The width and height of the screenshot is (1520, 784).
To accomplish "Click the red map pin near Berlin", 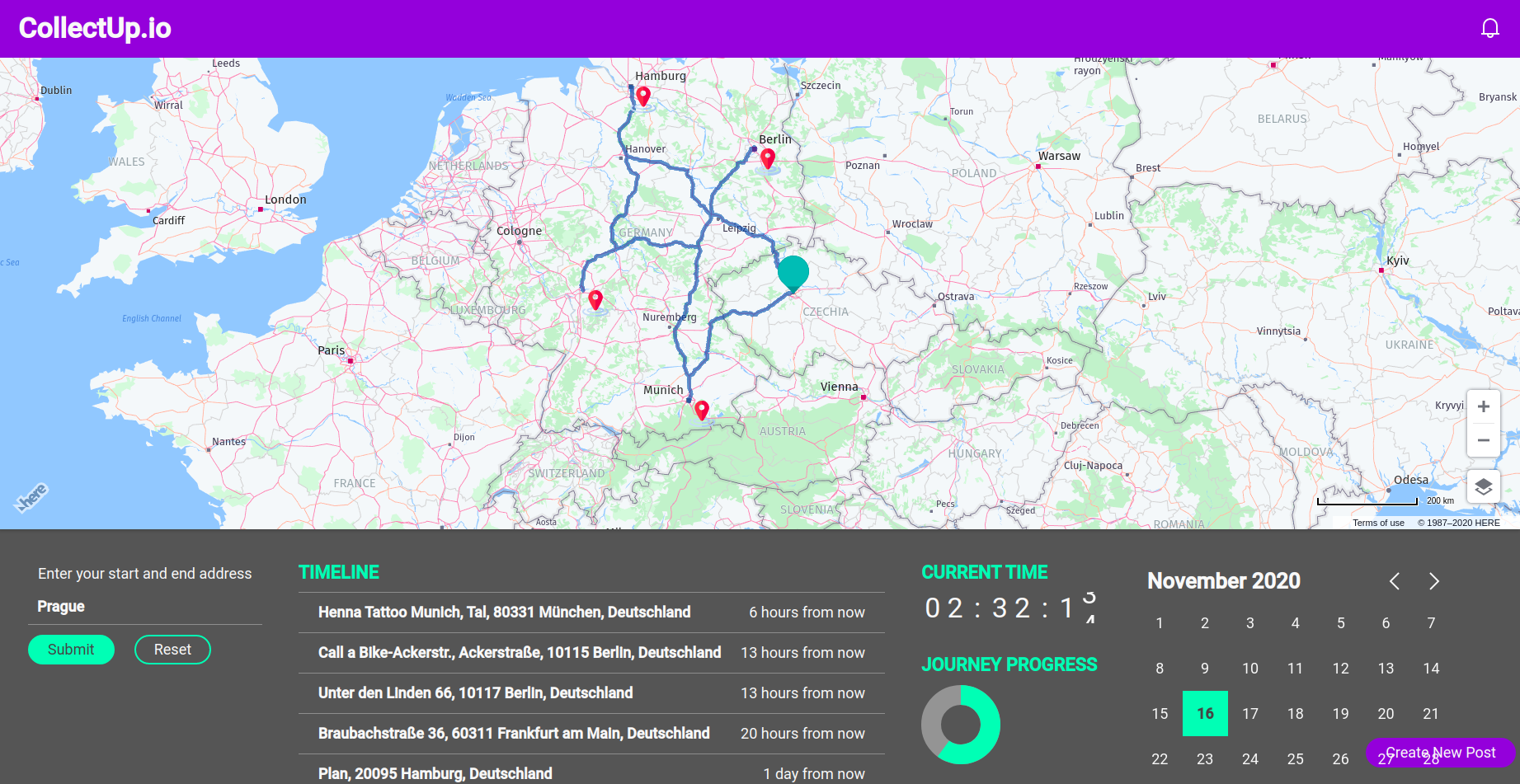I will point(768,157).
